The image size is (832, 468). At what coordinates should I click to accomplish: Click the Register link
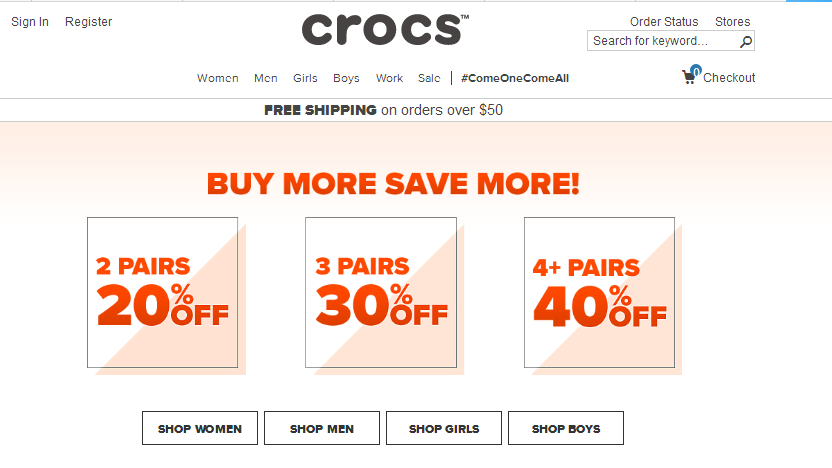point(89,22)
